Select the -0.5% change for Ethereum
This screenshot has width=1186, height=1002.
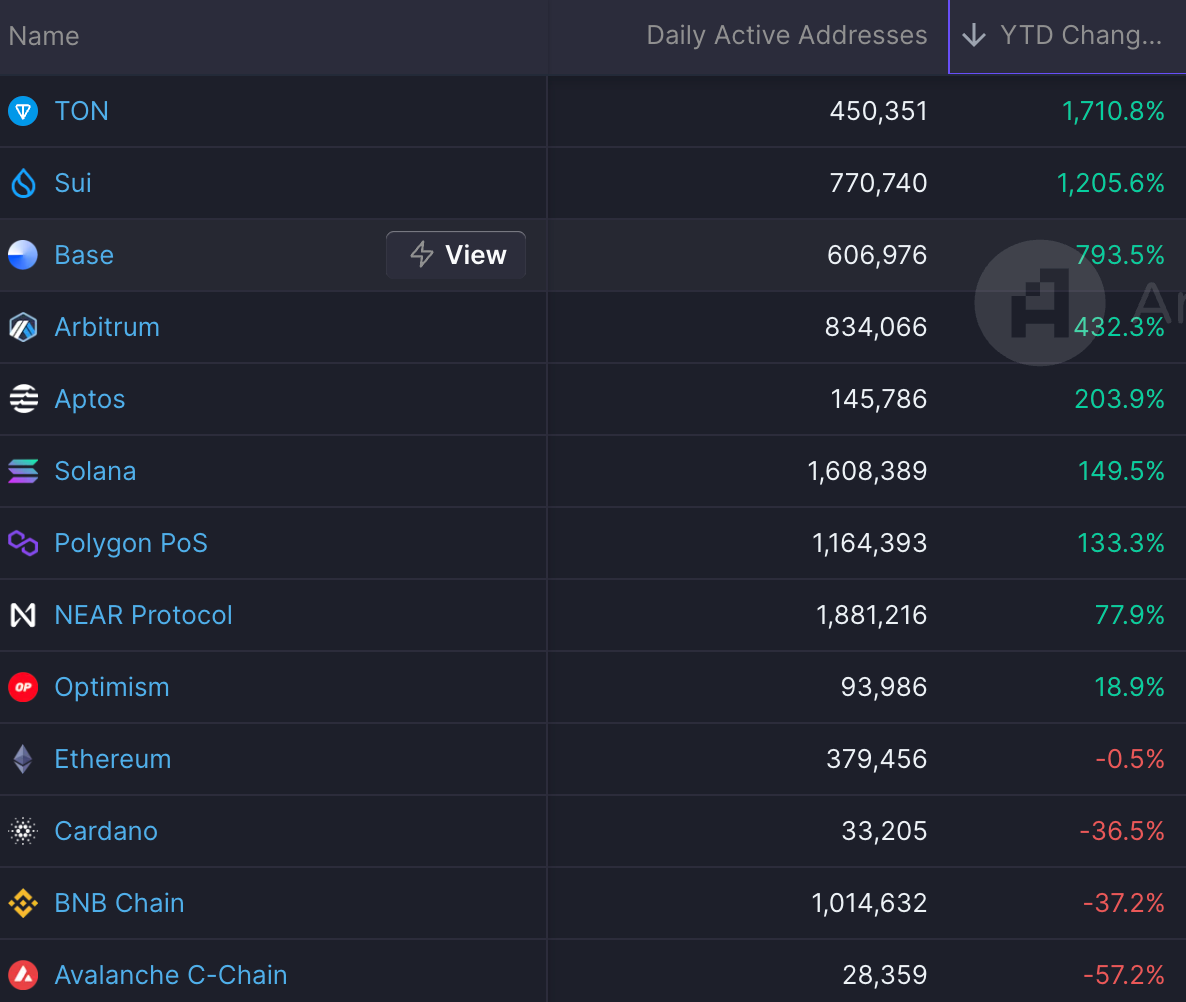coord(1130,759)
